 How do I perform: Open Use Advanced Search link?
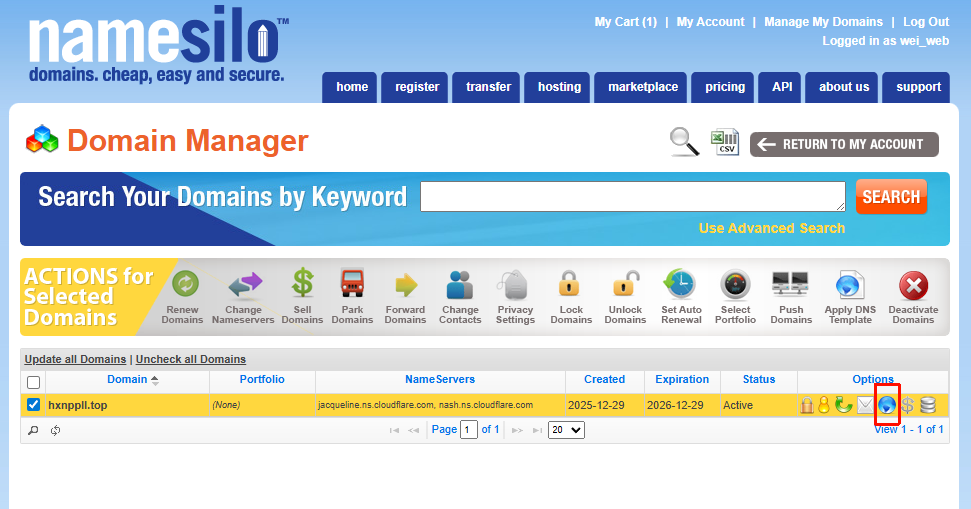point(772,228)
